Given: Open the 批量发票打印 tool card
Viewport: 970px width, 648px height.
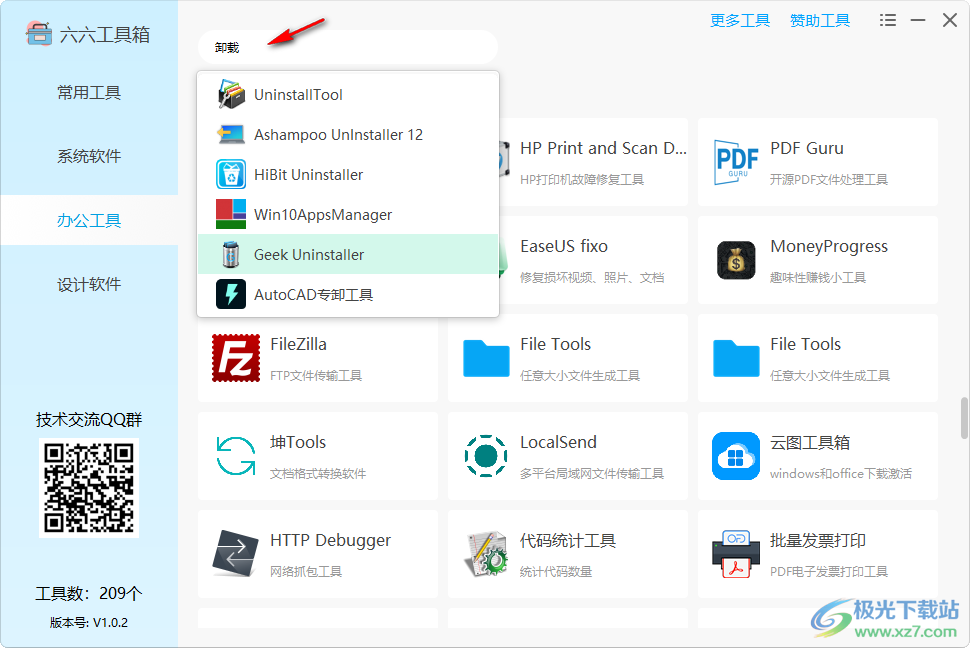Looking at the screenshot, I should 818,553.
